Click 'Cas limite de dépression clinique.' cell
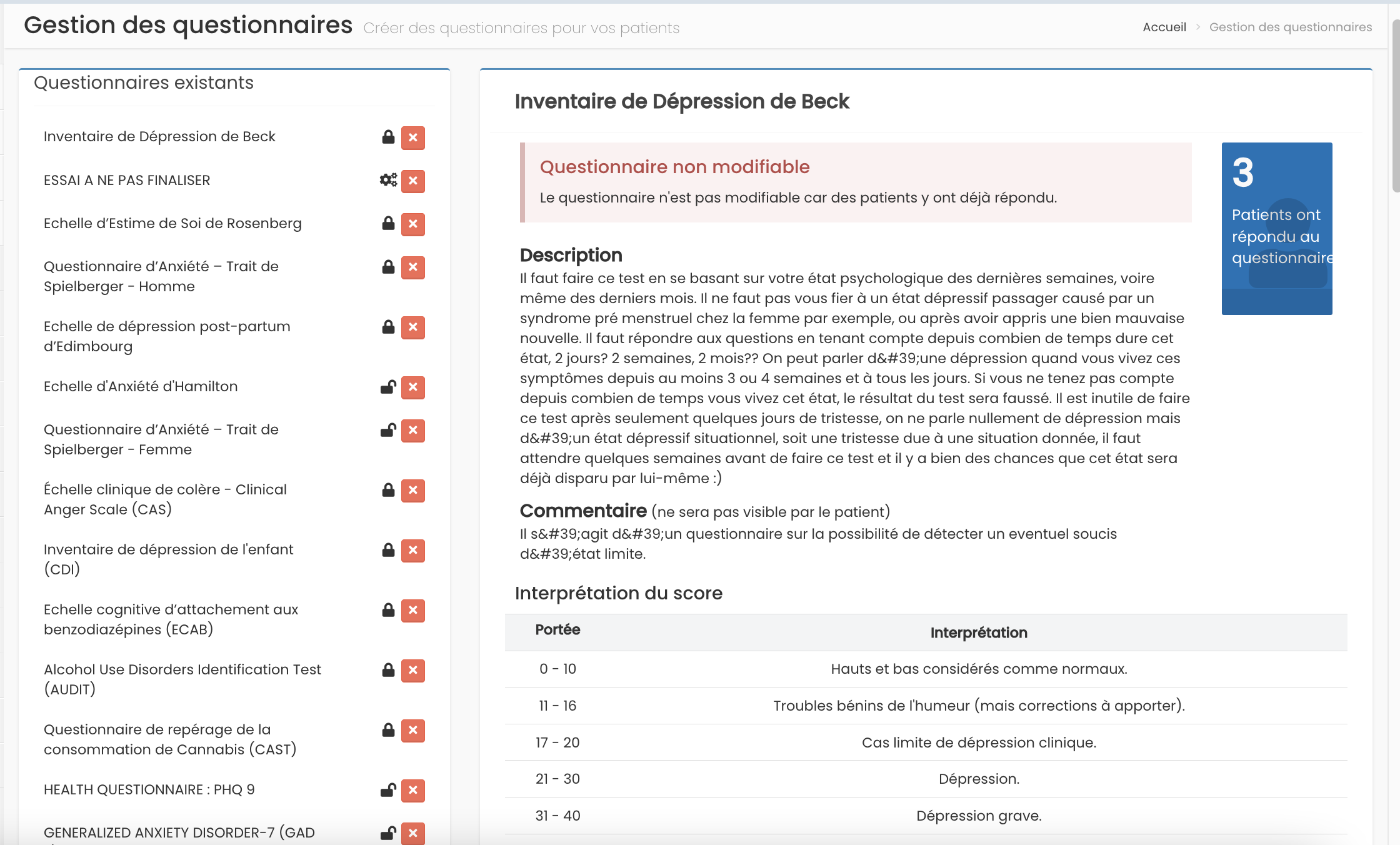 pyautogui.click(x=979, y=742)
